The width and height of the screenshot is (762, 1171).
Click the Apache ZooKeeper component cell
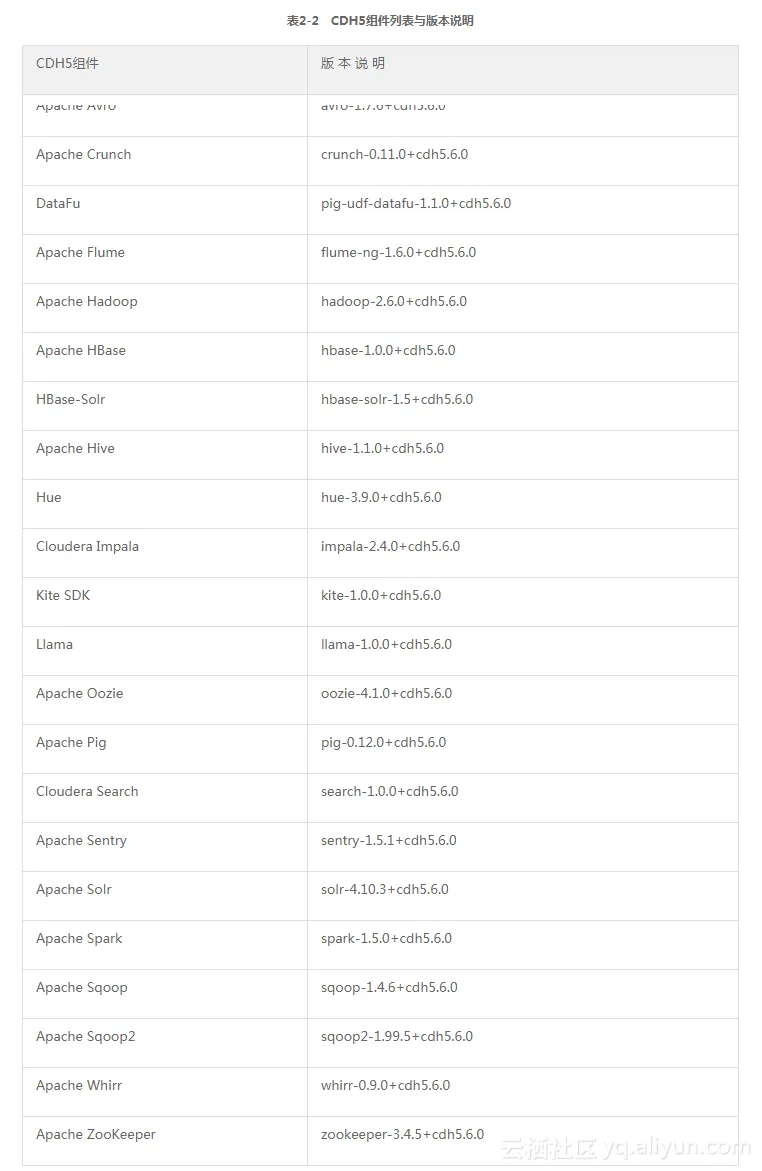[95, 1135]
